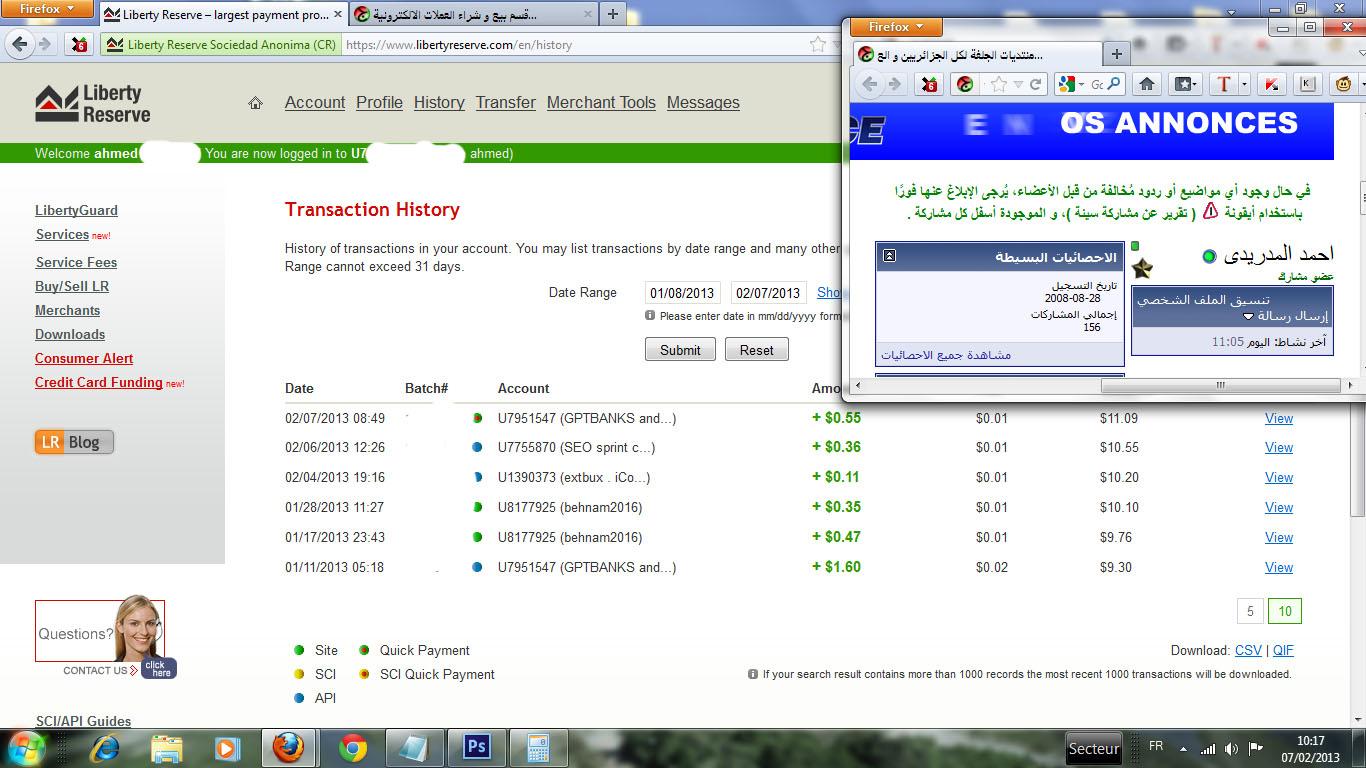Open bookmarks menu button in forum window
Screen dimensions: 1366x768
click(1185, 84)
